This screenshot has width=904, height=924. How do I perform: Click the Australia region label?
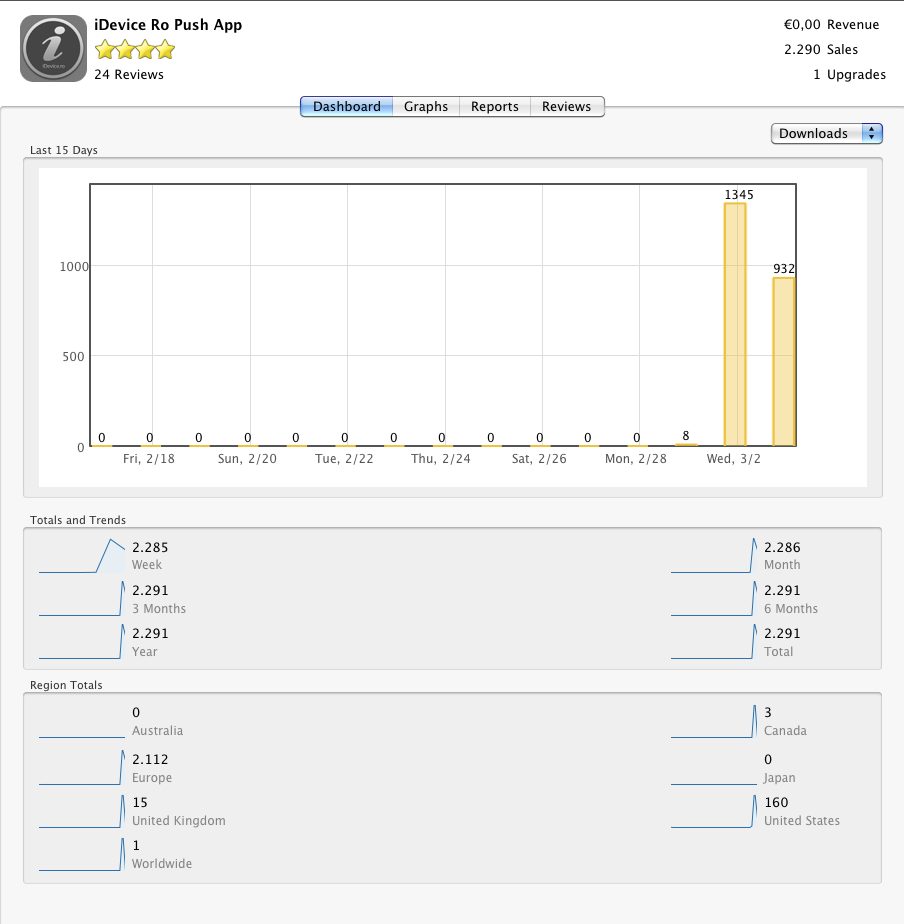click(x=157, y=731)
